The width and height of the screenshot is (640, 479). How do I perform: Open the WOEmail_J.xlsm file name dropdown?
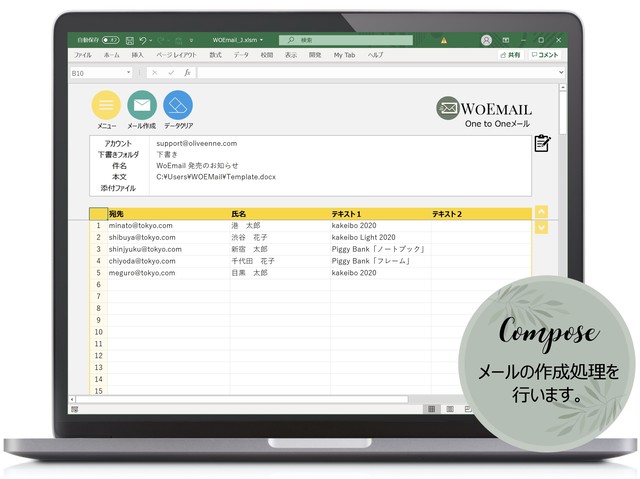tap(262, 40)
